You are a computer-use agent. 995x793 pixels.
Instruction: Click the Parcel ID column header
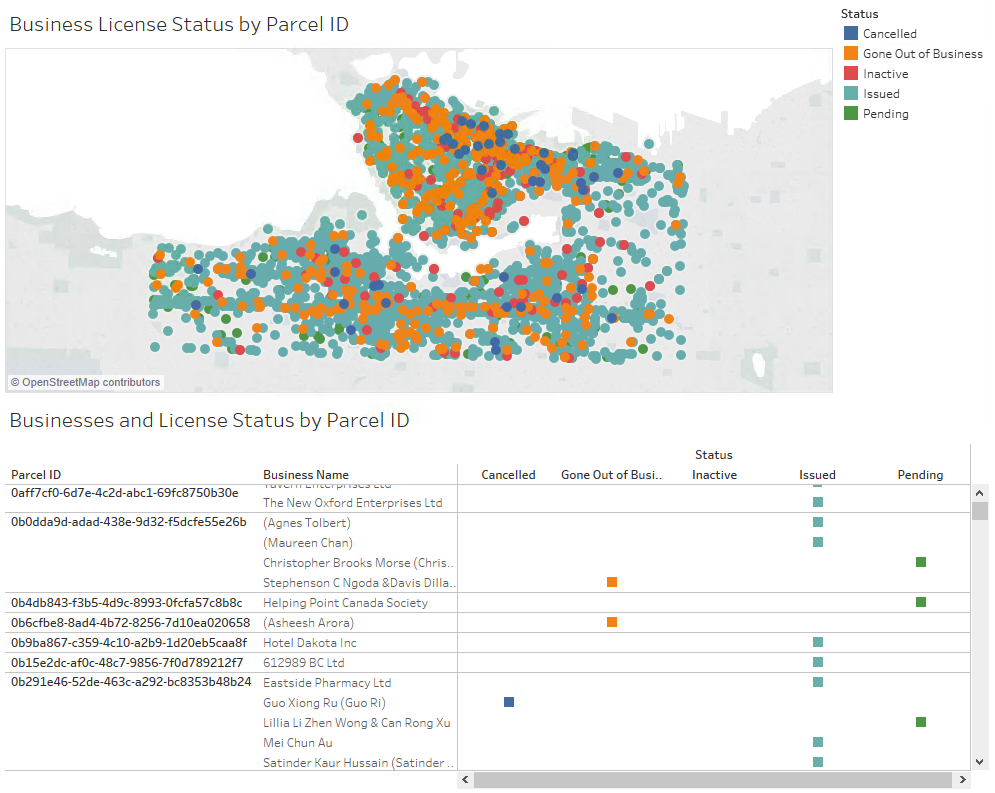tap(36, 475)
